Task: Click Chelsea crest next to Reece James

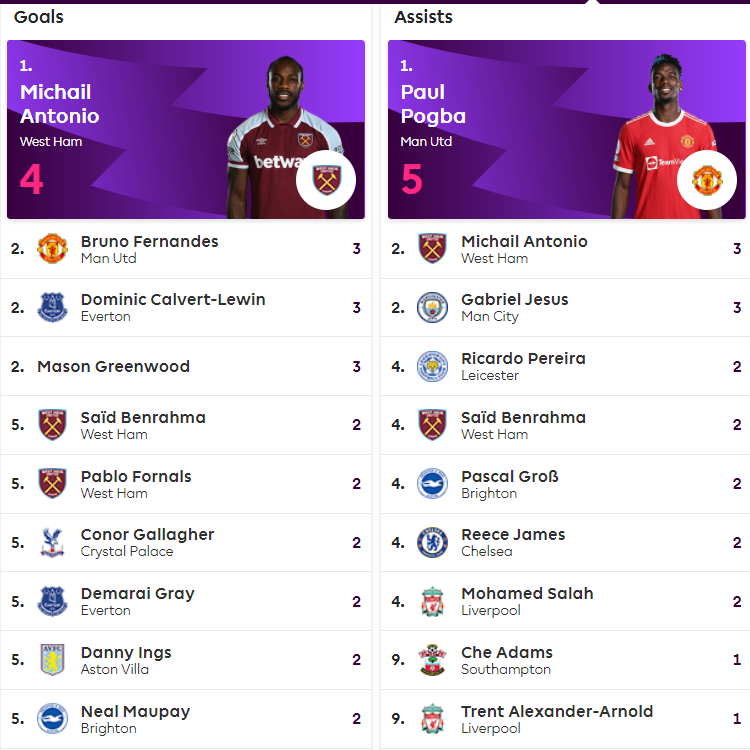Action: click(432, 542)
